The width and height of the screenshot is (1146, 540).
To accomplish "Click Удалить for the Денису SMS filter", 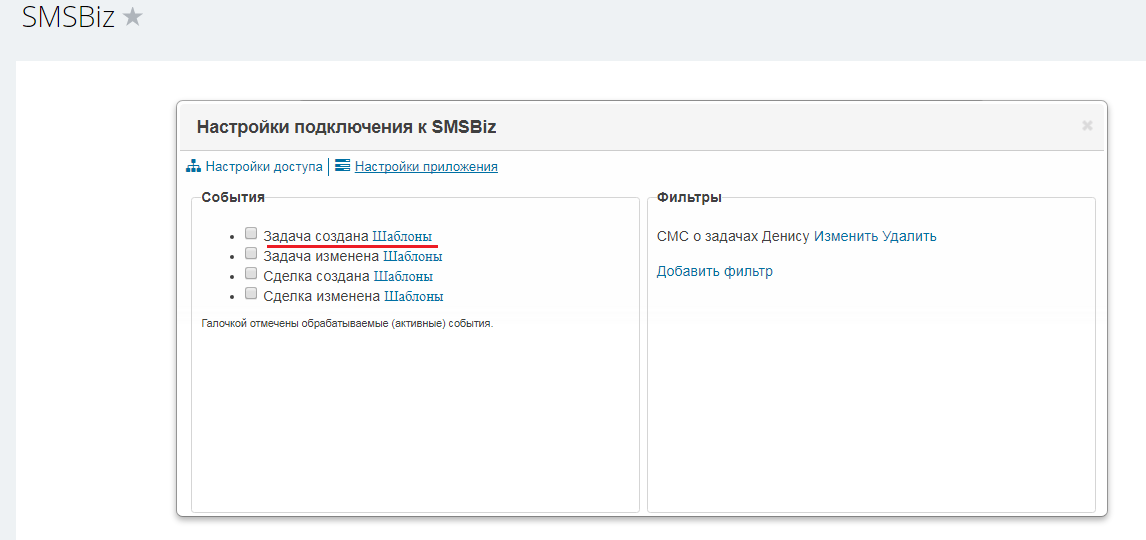I will pyautogui.click(x=909, y=236).
